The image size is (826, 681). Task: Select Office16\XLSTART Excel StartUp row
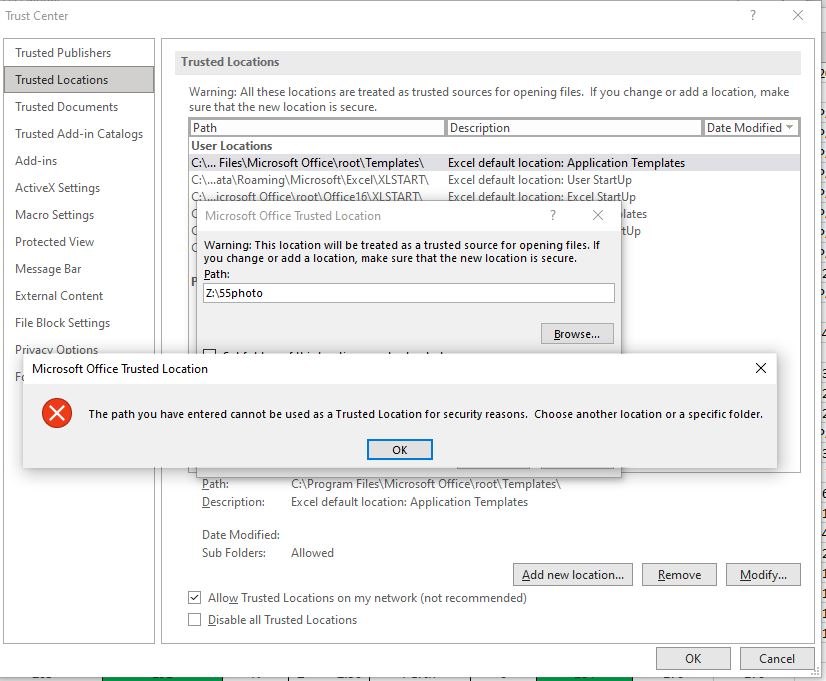(x=494, y=196)
